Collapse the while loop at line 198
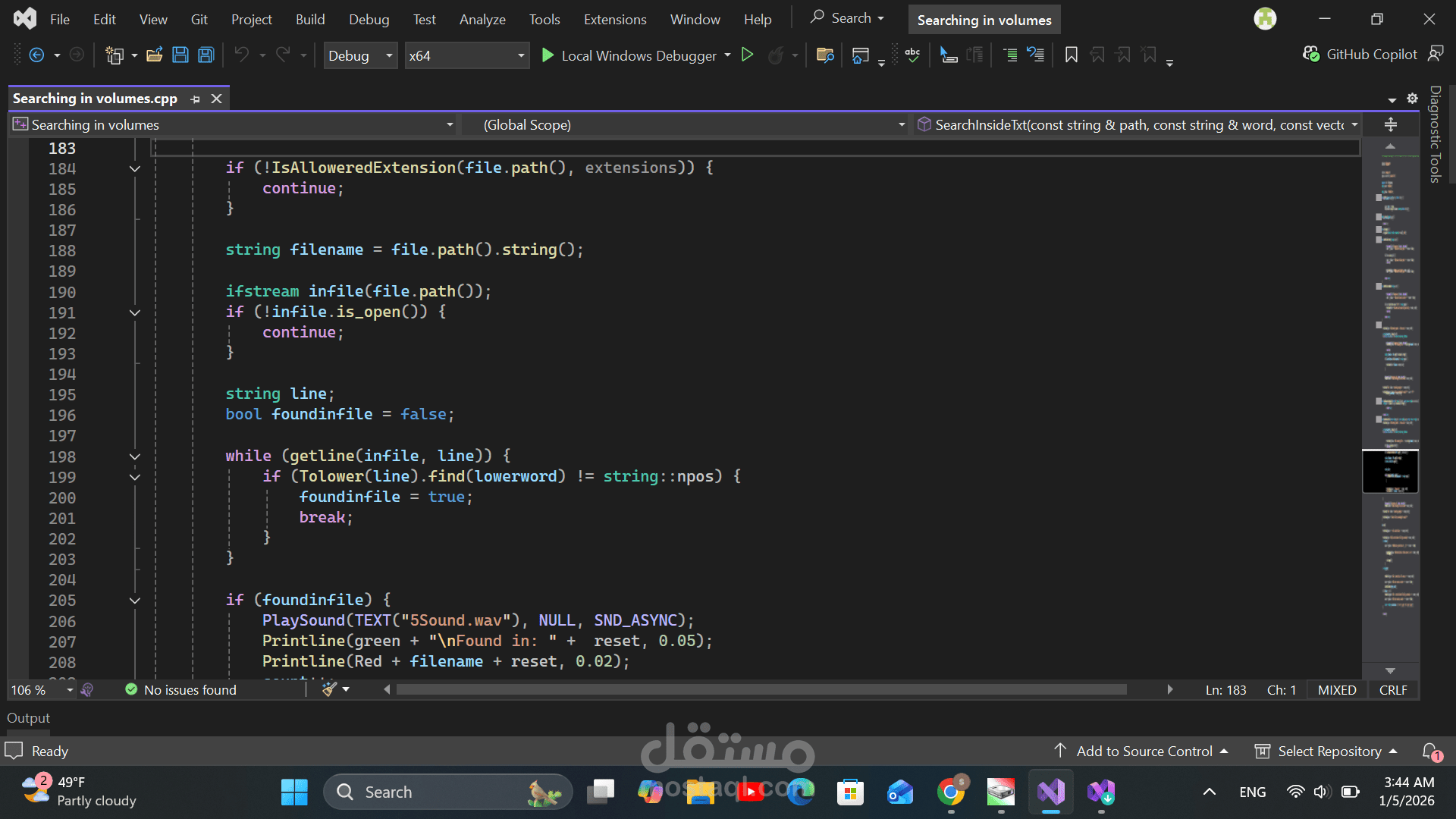1456x819 pixels. point(135,457)
